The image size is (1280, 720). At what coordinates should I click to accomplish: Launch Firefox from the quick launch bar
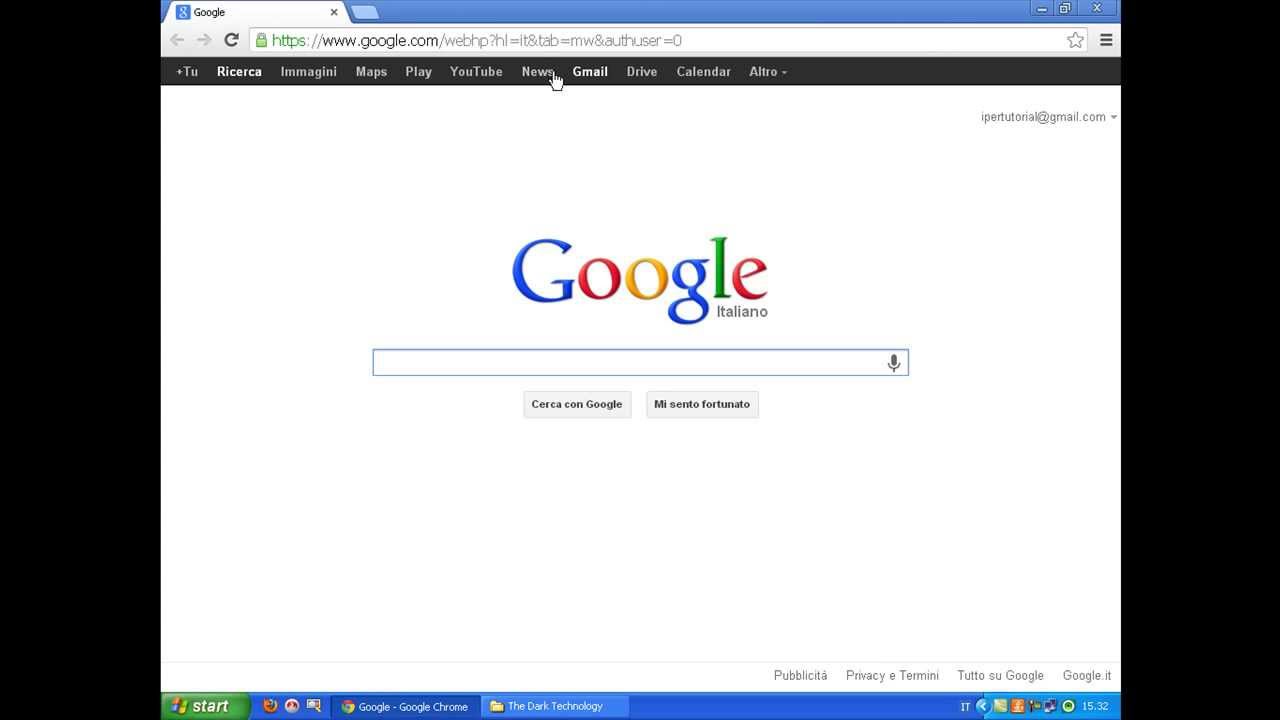coord(270,706)
